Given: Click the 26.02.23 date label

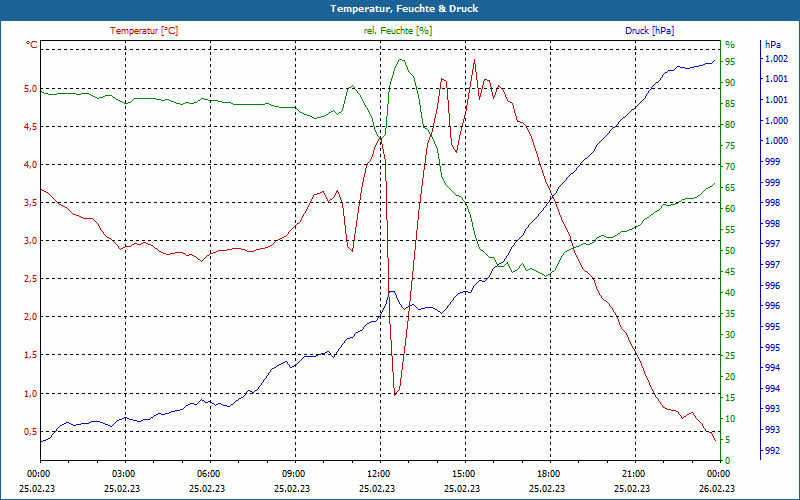Looking at the screenshot, I should [718, 488].
